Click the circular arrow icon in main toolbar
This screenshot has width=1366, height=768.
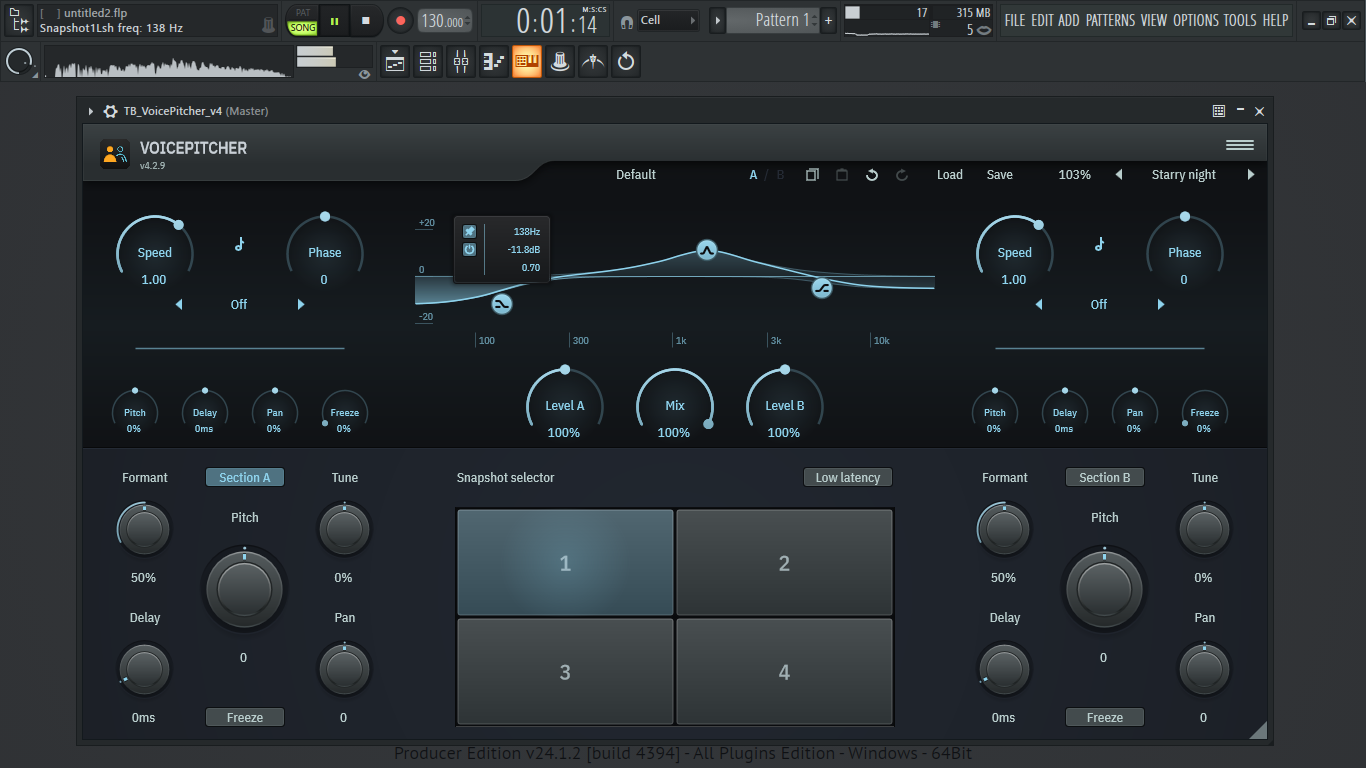tap(626, 62)
